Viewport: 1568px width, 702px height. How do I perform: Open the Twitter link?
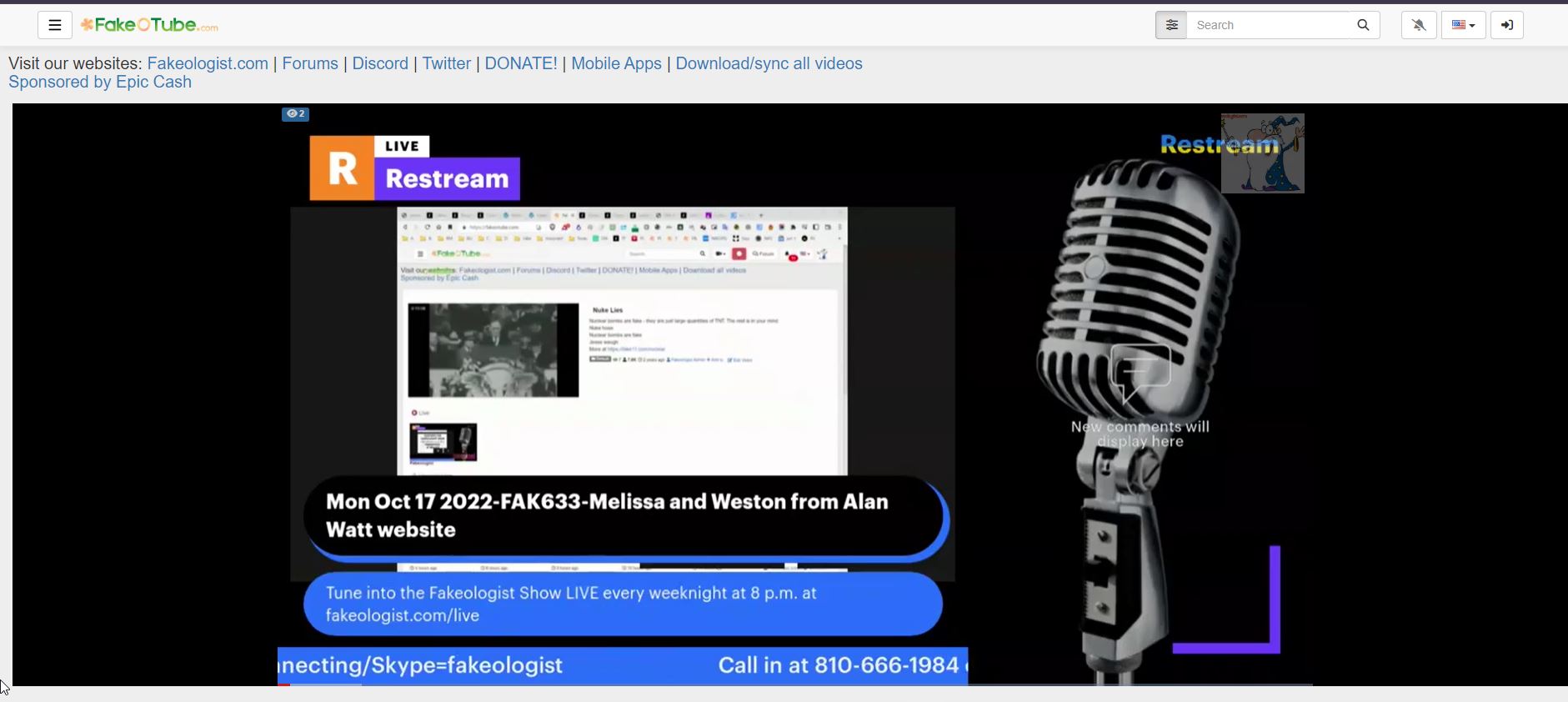point(447,63)
